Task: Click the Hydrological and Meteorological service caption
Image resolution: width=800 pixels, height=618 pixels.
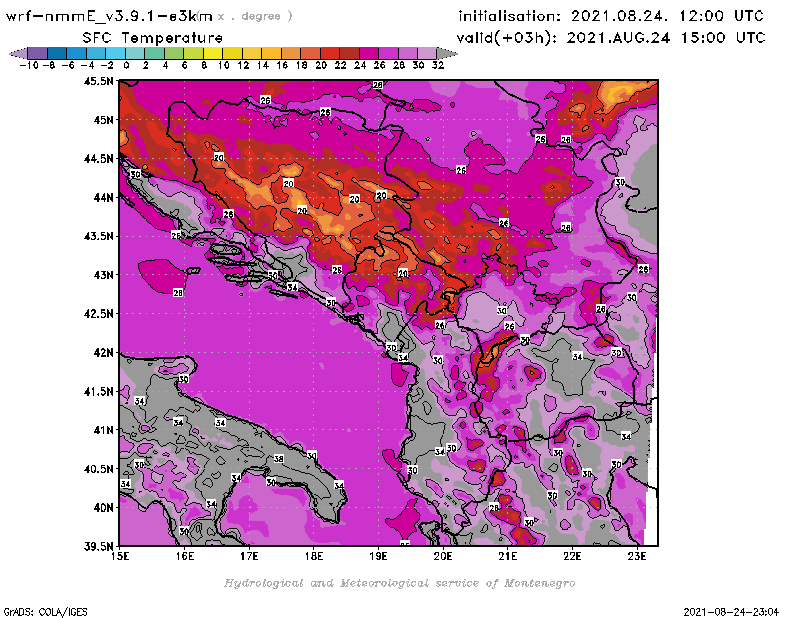Action: [x=399, y=583]
